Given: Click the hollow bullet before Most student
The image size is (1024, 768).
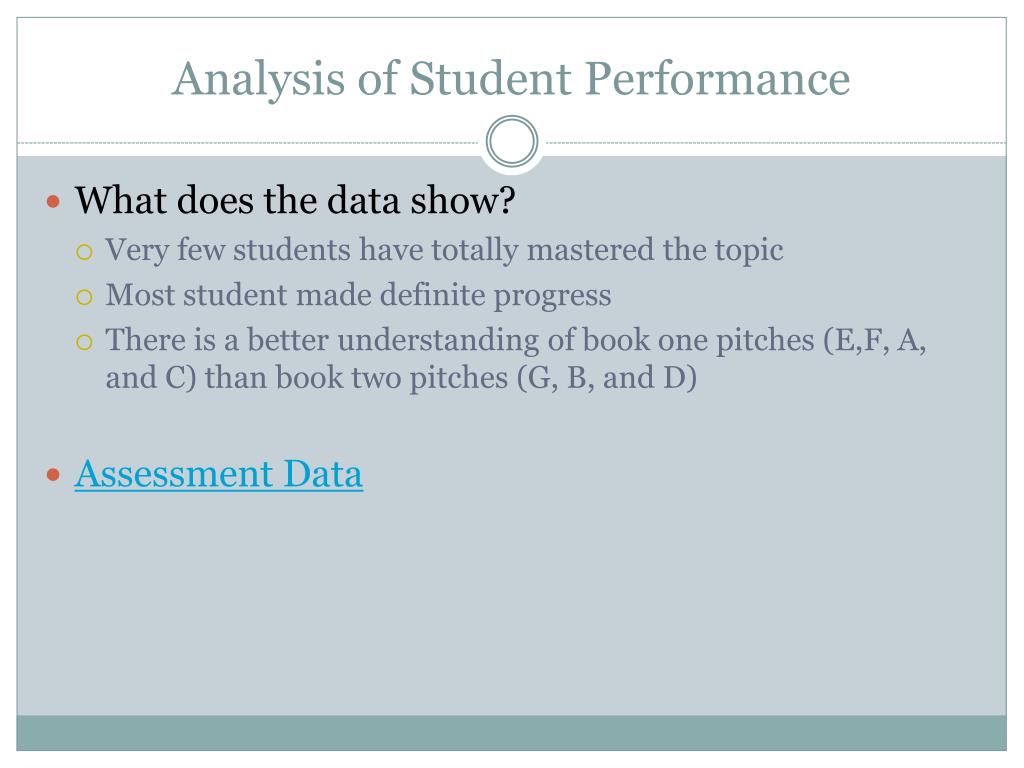Looking at the screenshot, I should click(84, 297).
